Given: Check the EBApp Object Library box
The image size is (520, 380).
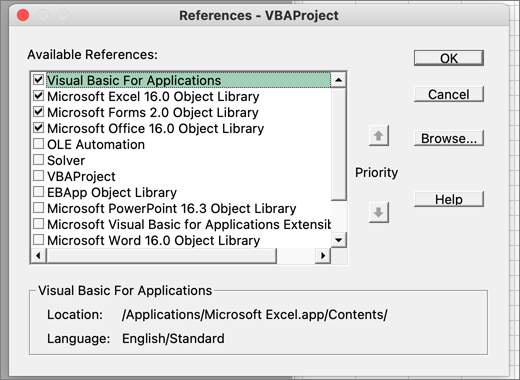Looking at the screenshot, I should (x=39, y=192).
